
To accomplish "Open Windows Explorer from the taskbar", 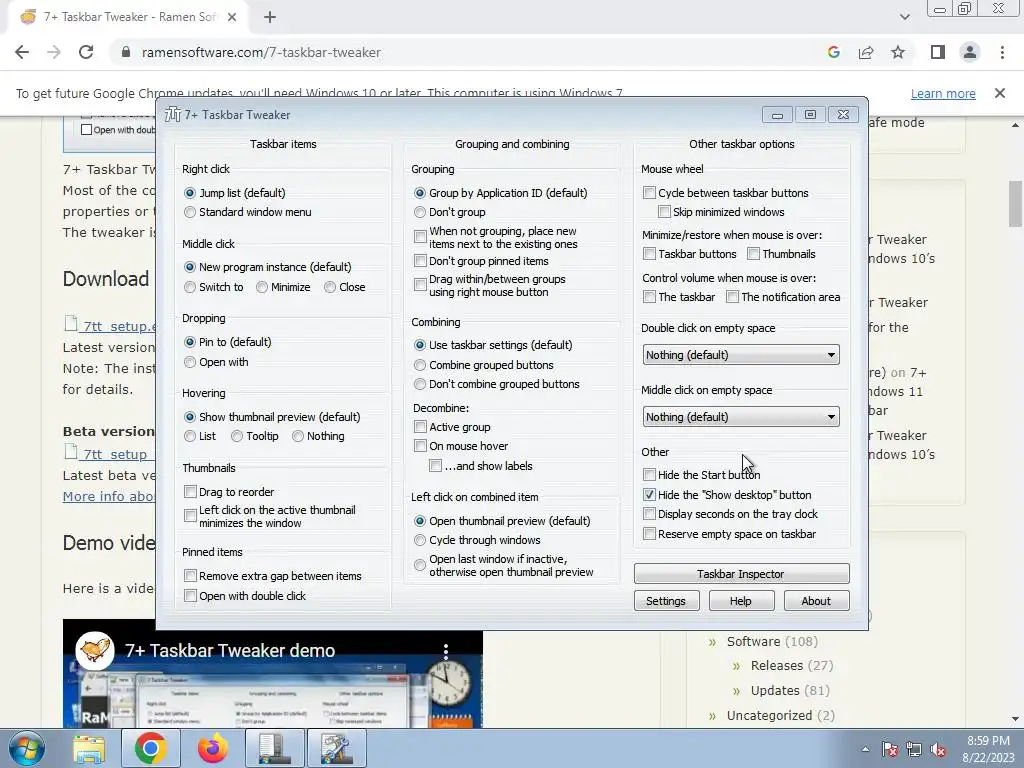I will 89,749.
